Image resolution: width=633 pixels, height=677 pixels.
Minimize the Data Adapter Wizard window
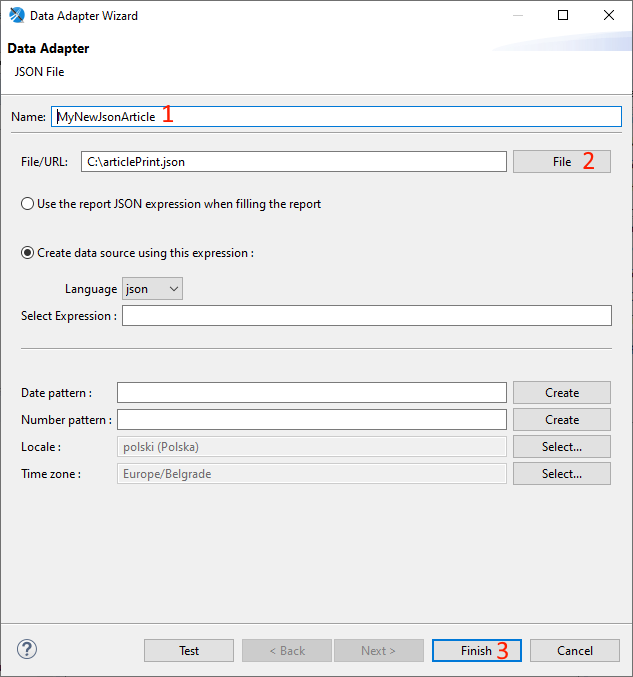pos(517,16)
